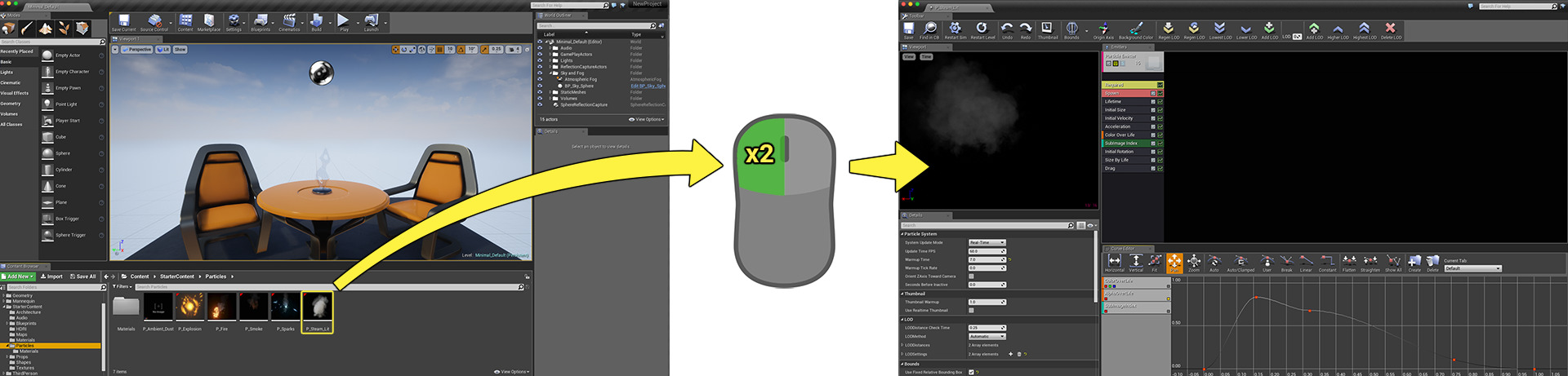Enable the Use Realtime Thumbnail checkbox
The width and height of the screenshot is (1568, 376).
pyautogui.click(x=971, y=310)
